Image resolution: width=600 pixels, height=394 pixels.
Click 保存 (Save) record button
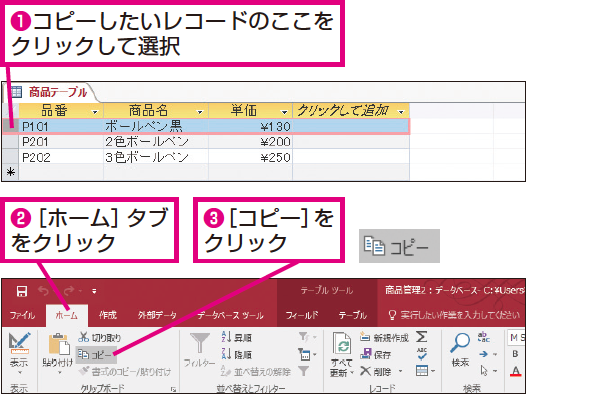pos(377,355)
